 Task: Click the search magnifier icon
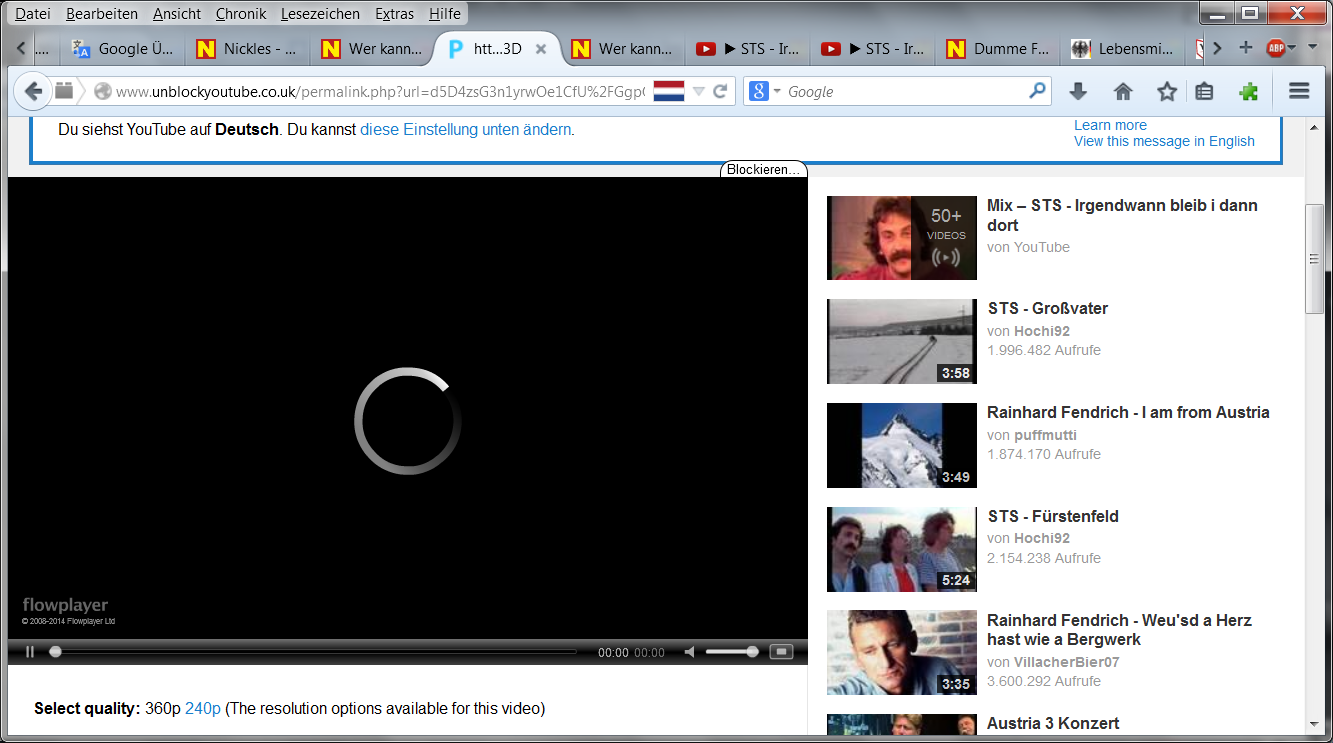pyautogui.click(x=1037, y=91)
